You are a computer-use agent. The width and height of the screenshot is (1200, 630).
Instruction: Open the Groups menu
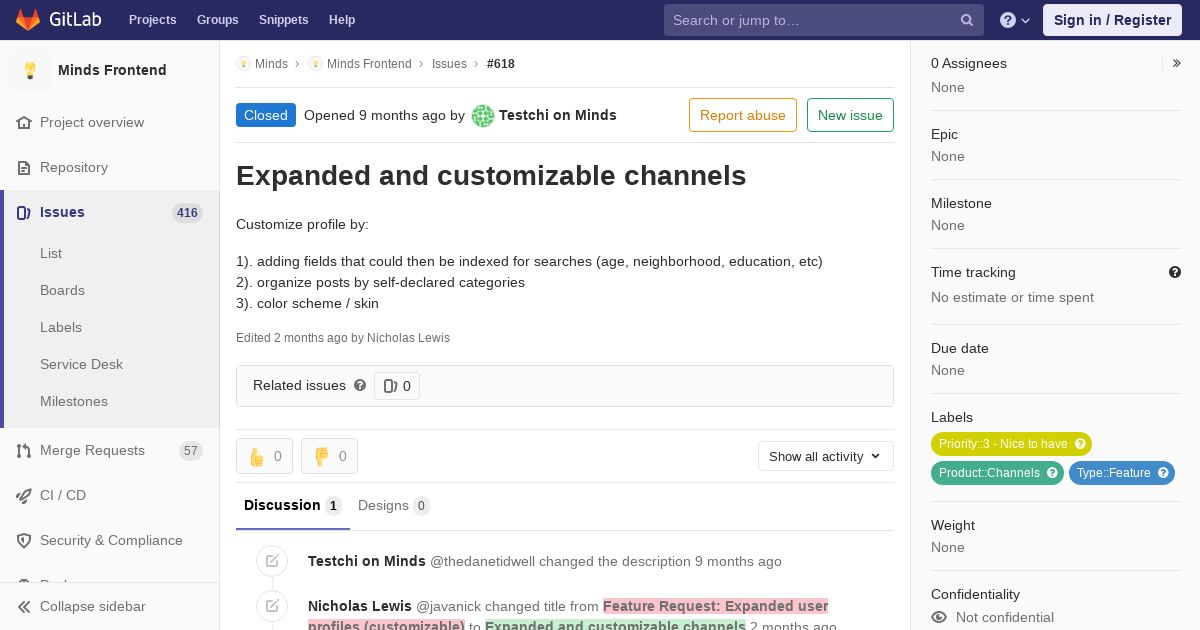coord(218,20)
